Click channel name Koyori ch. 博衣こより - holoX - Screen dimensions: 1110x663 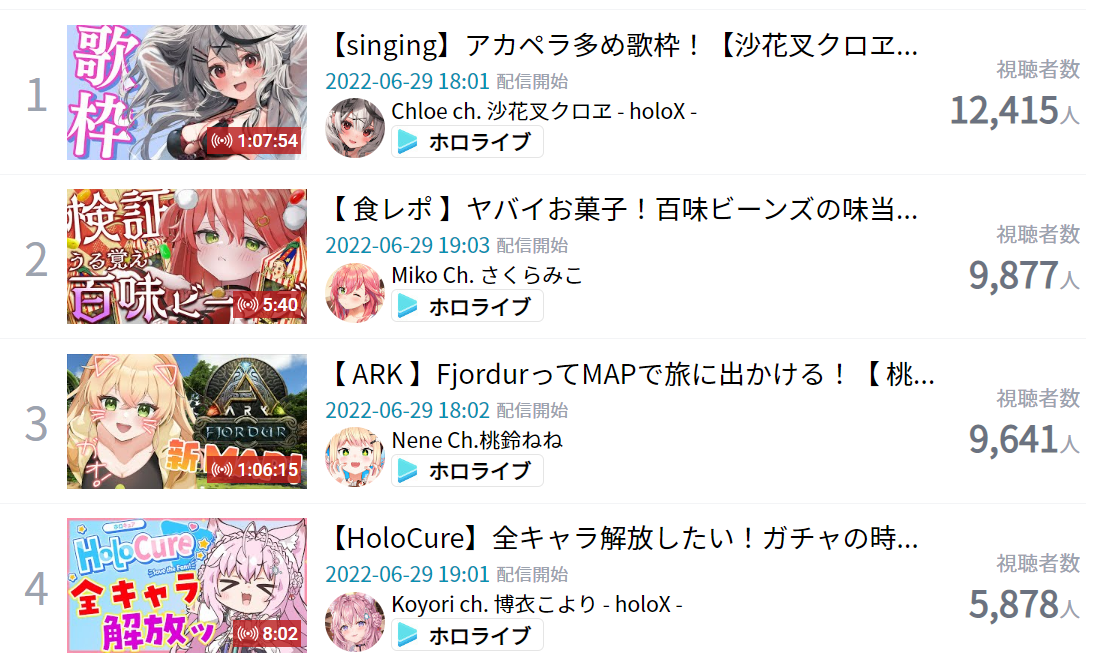537,604
